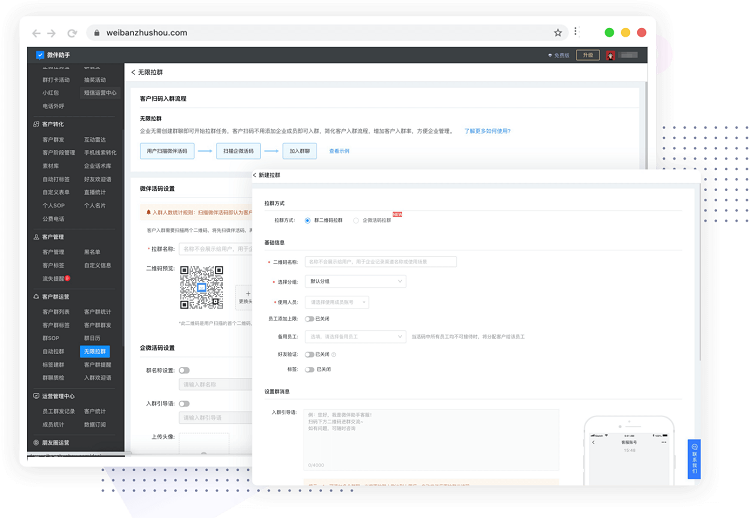Click the 客户转化 section icon
Image resolution: width=750 pixels, height=518 pixels.
tap(36, 124)
